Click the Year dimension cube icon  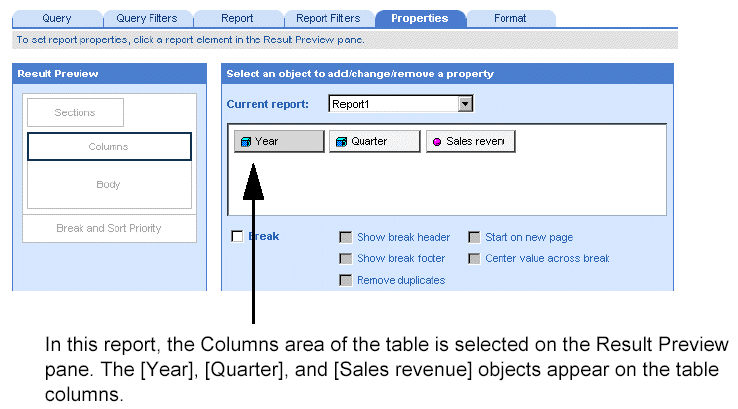[x=246, y=142]
